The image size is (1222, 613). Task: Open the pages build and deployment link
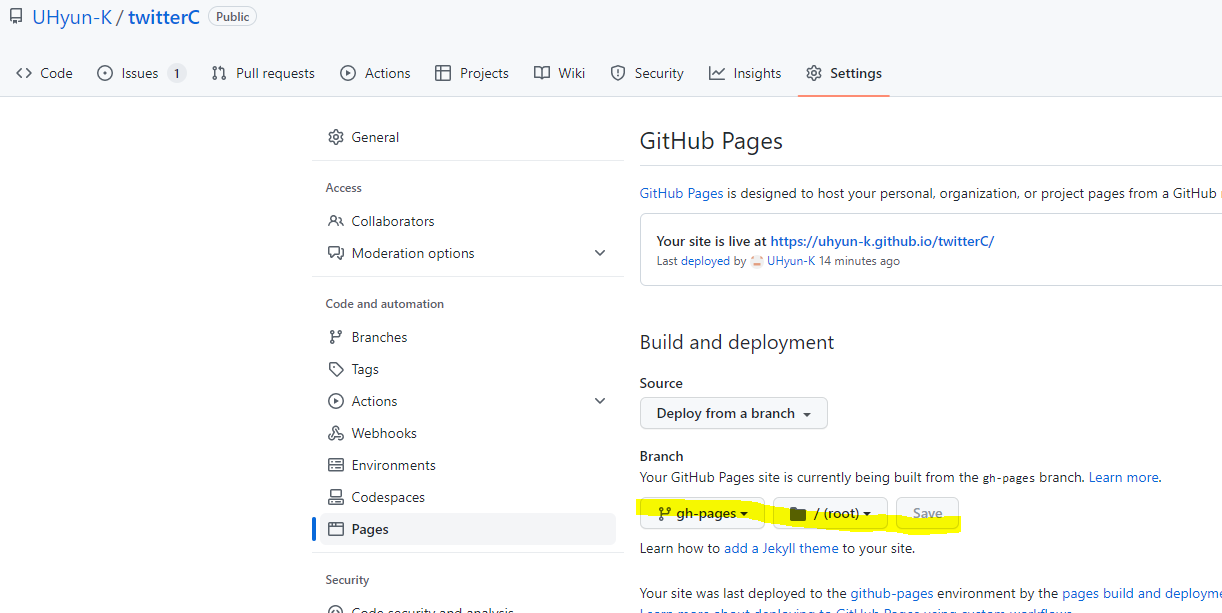(1142, 593)
